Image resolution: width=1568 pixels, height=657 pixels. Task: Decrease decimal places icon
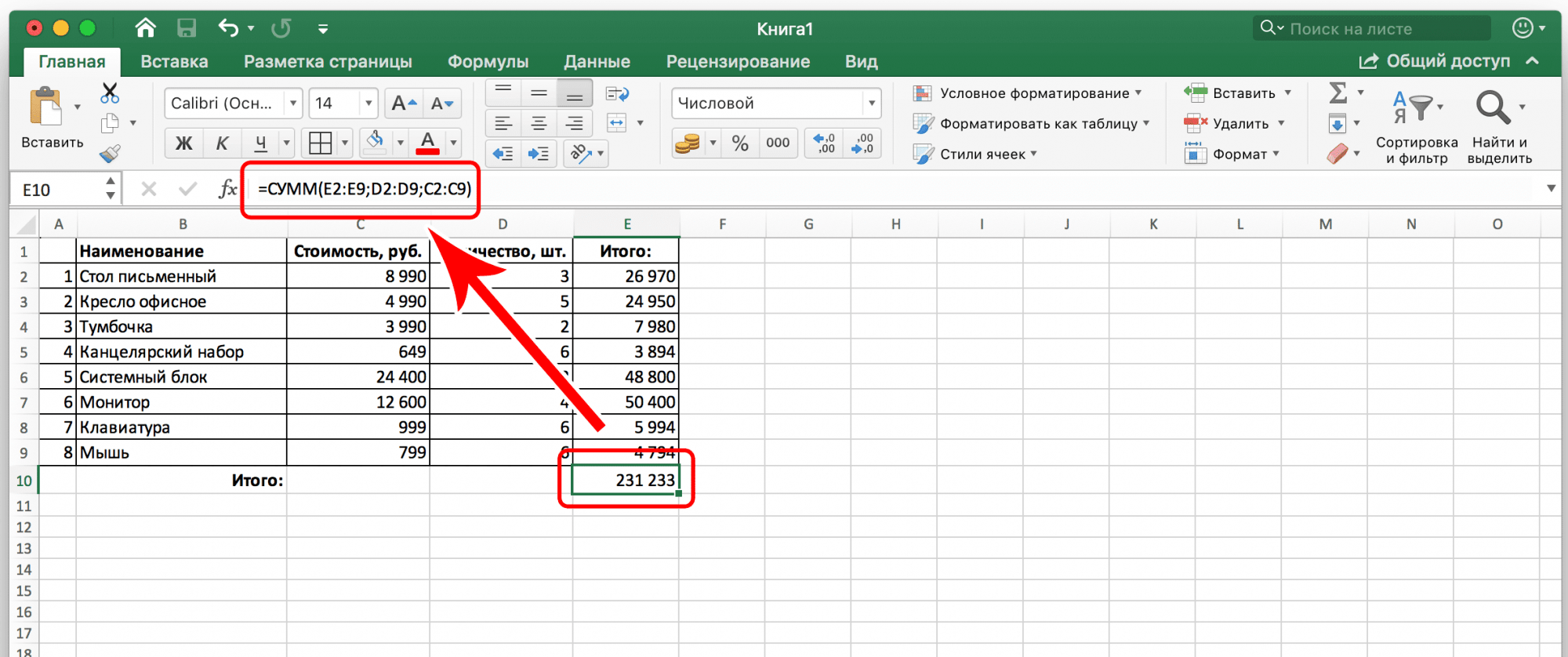(x=862, y=143)
